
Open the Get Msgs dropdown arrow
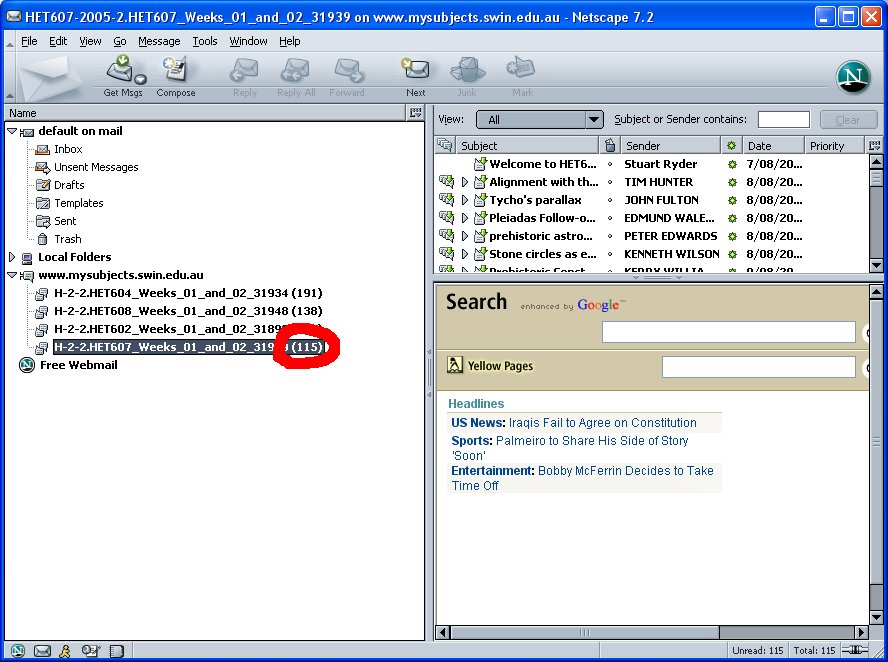(x=140, y=79)
